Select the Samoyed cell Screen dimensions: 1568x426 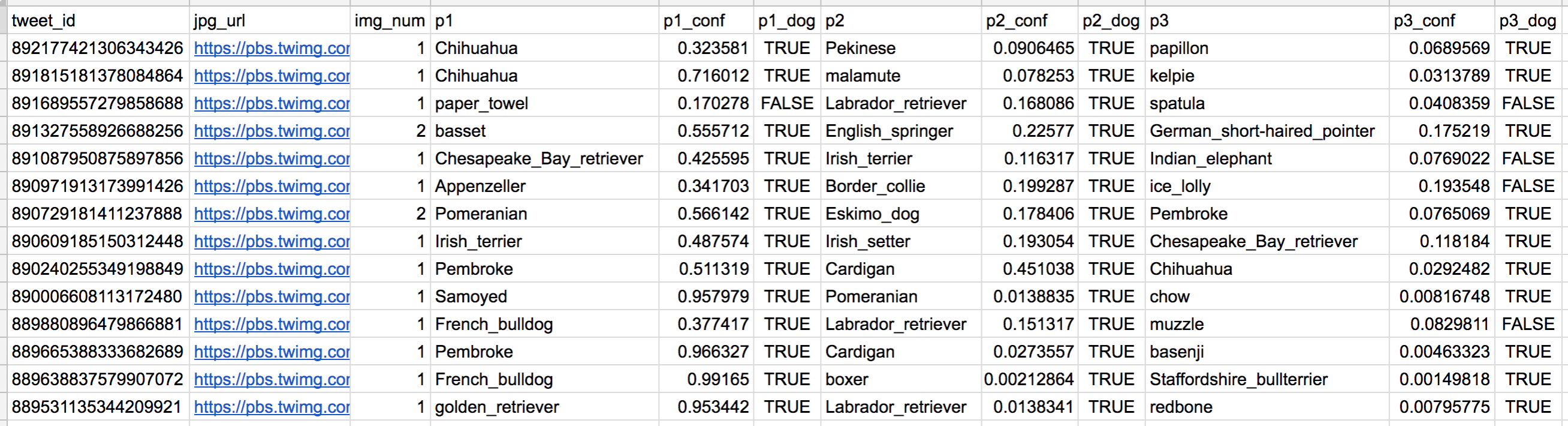545,296
